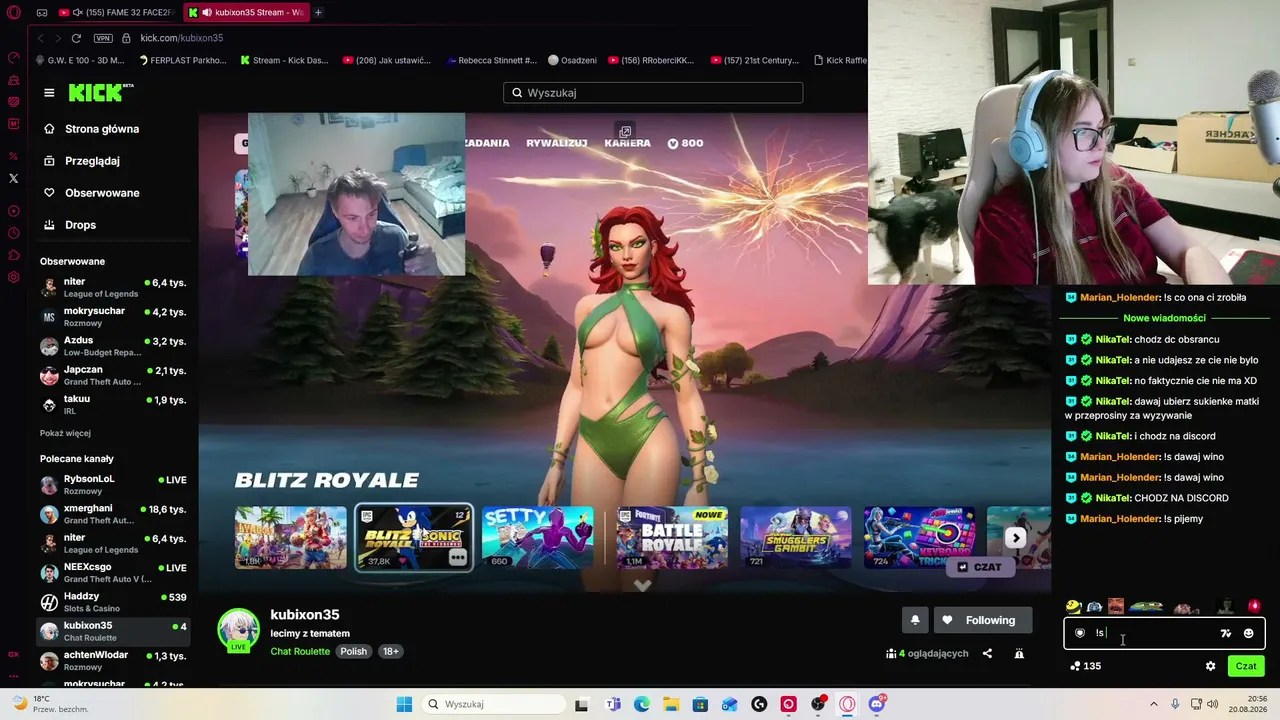The image size is (1280, 720).
Task: Open the VPN badge in address bar
Action: click(x=103, y=38)
